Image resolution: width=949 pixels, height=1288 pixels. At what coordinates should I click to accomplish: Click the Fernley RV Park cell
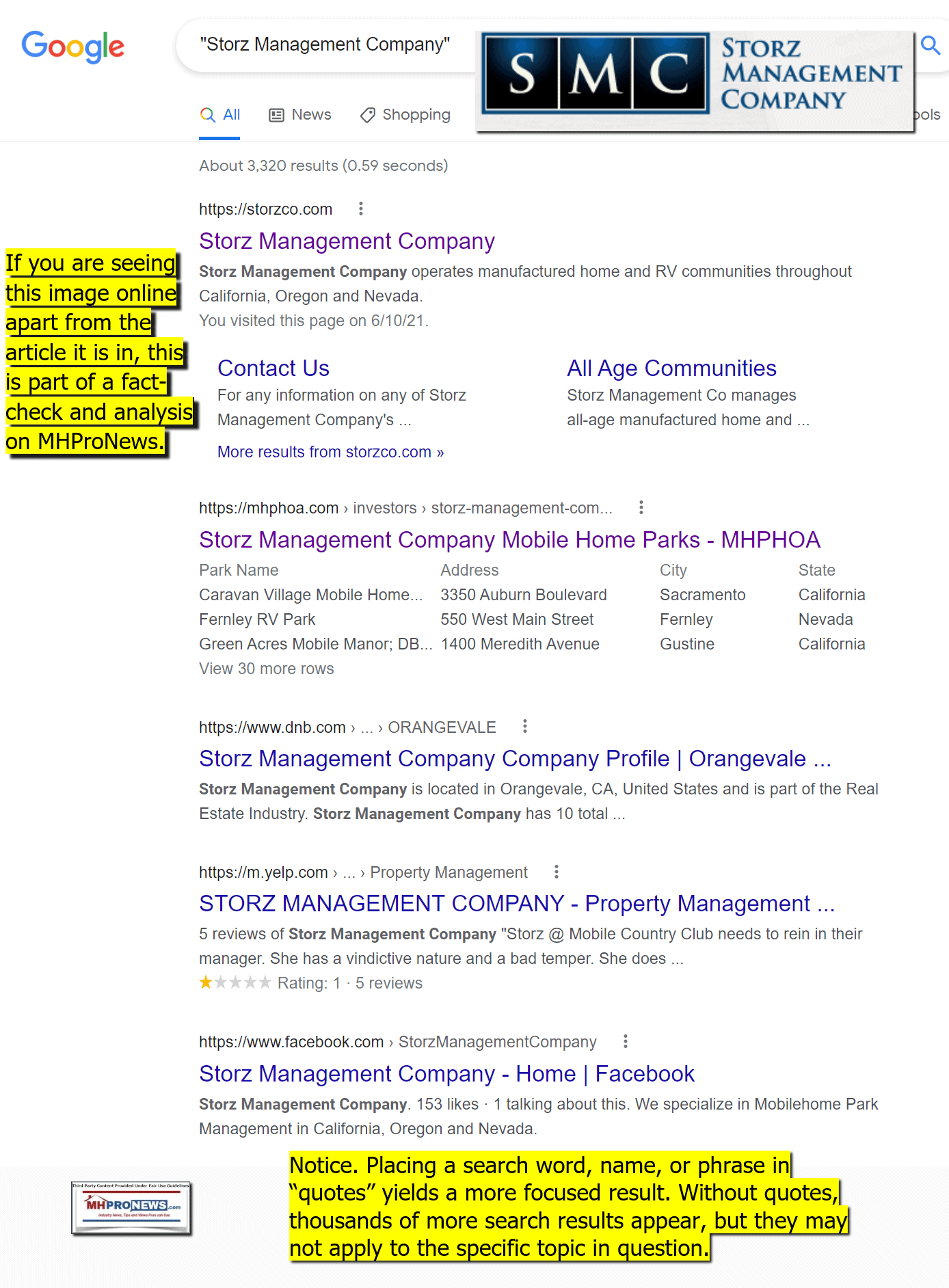tap(257, 619)
